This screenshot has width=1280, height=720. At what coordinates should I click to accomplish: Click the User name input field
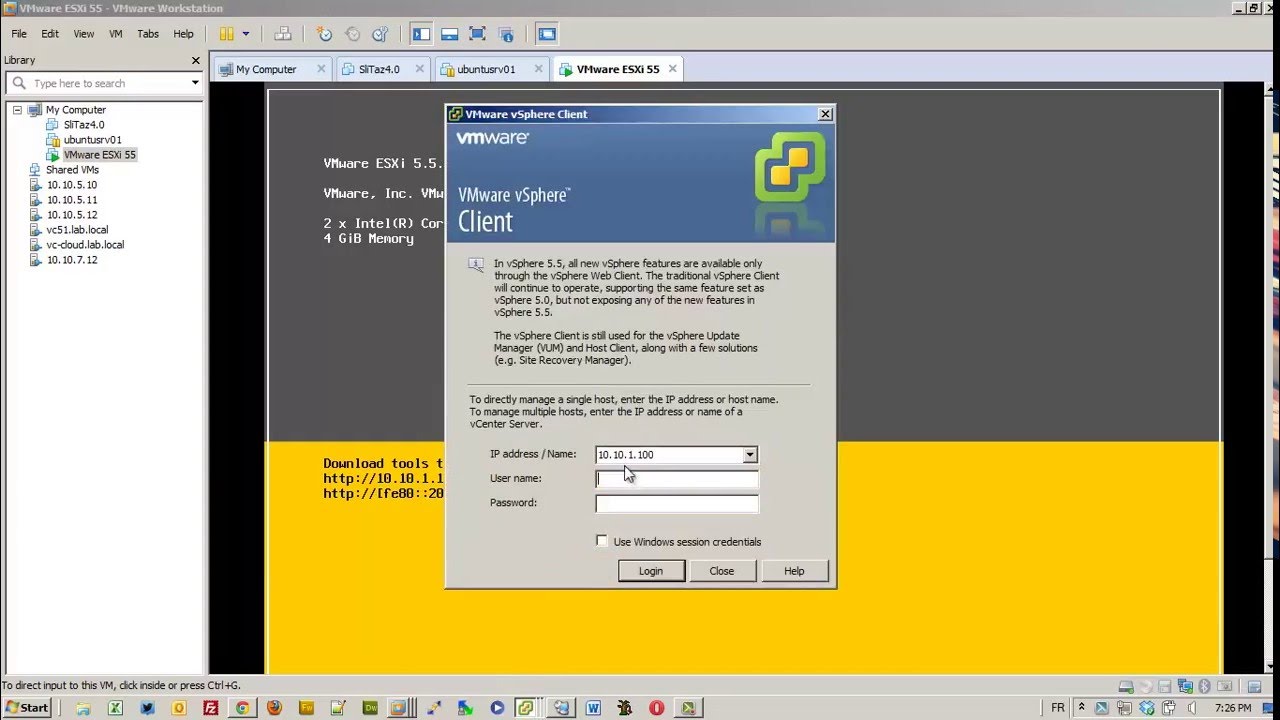[677, 479]
